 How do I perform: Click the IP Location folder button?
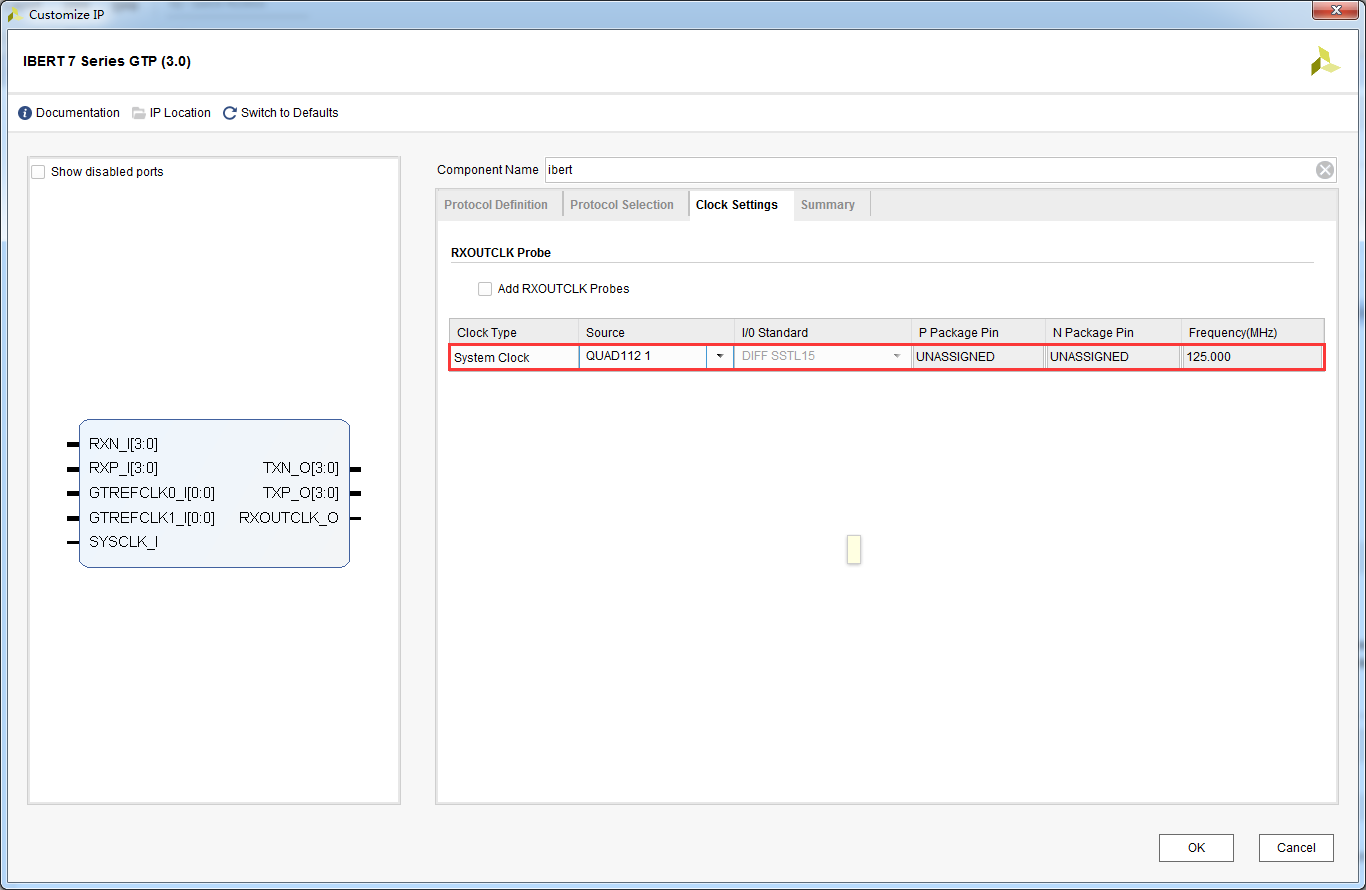[171, 113]
